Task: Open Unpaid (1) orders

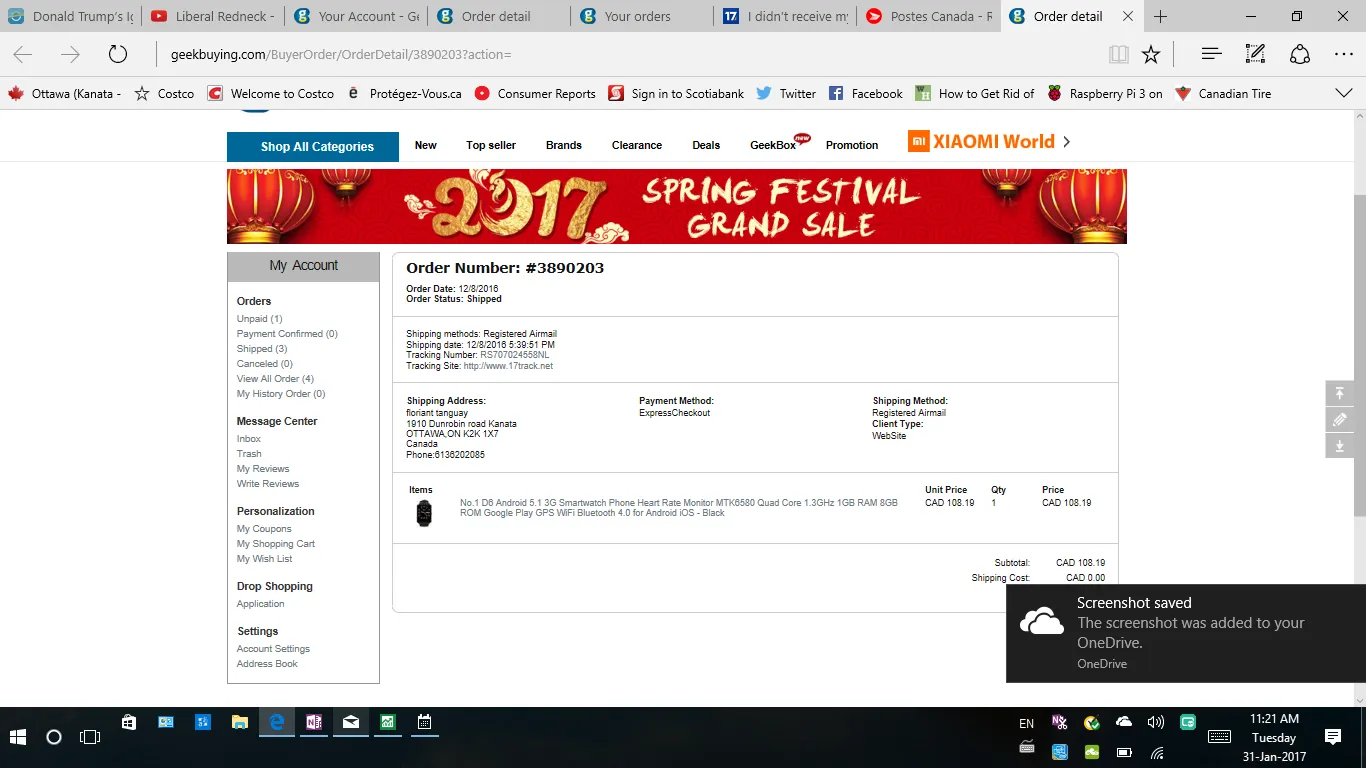Action: pos(259,319)
